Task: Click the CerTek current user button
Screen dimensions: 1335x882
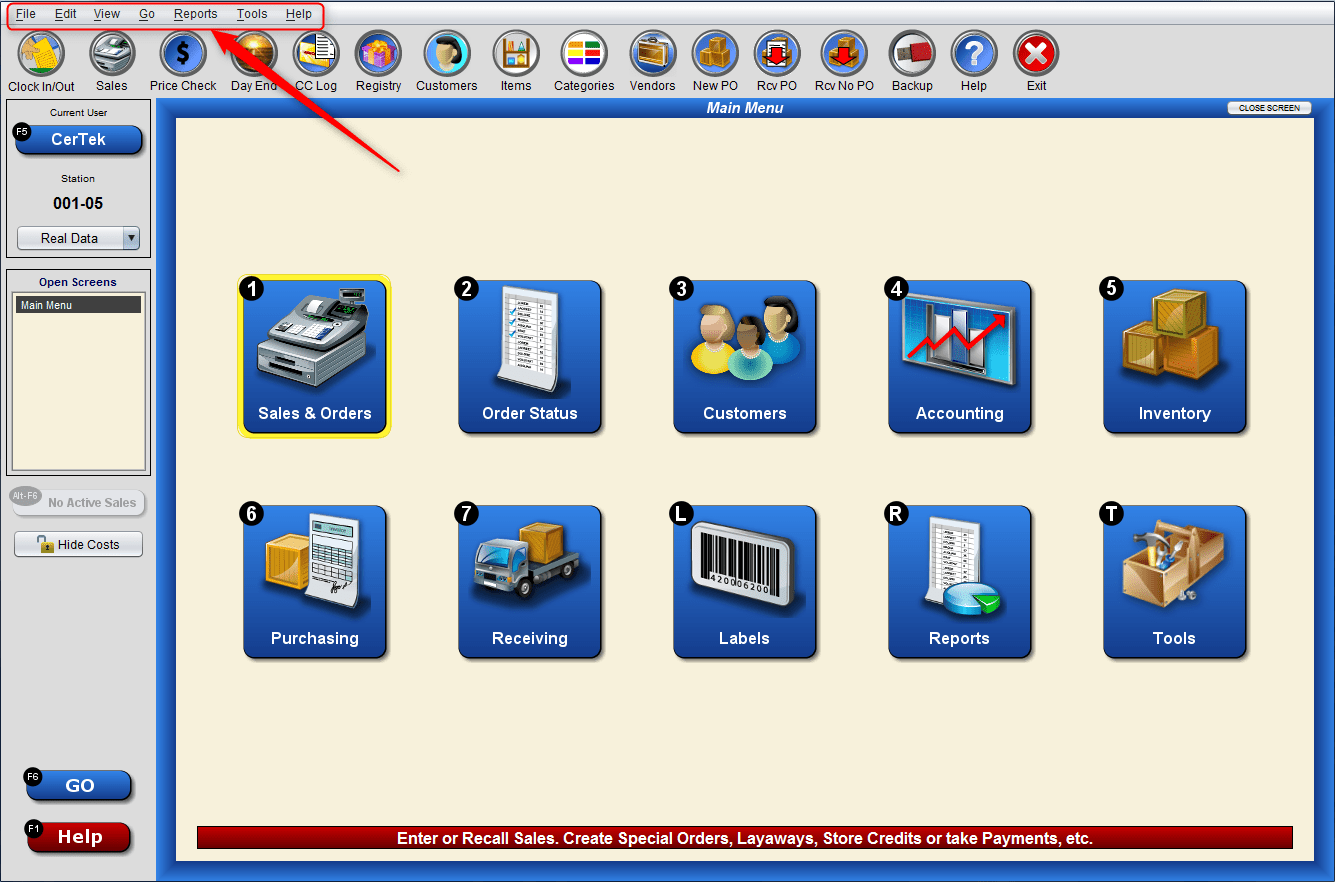Action: [x=77, y=140]
